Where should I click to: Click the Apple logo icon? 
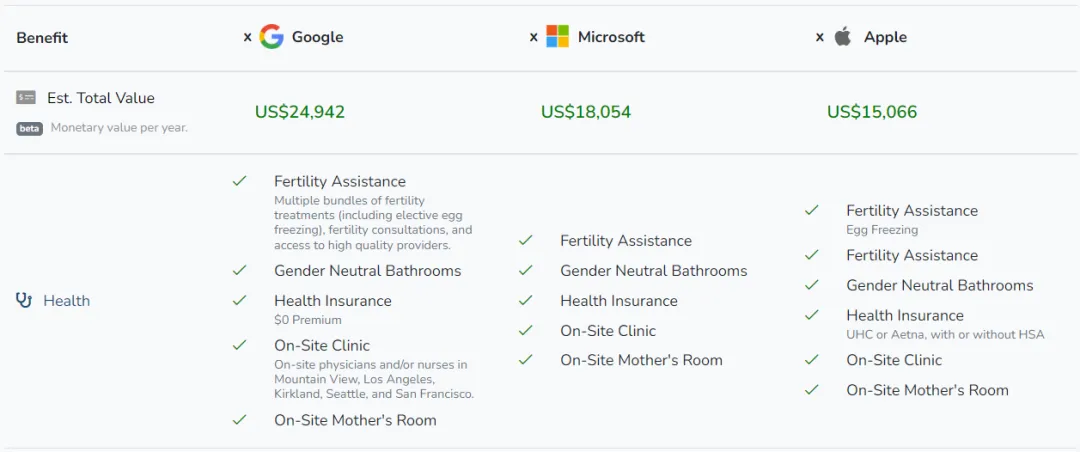coord(843,37)
